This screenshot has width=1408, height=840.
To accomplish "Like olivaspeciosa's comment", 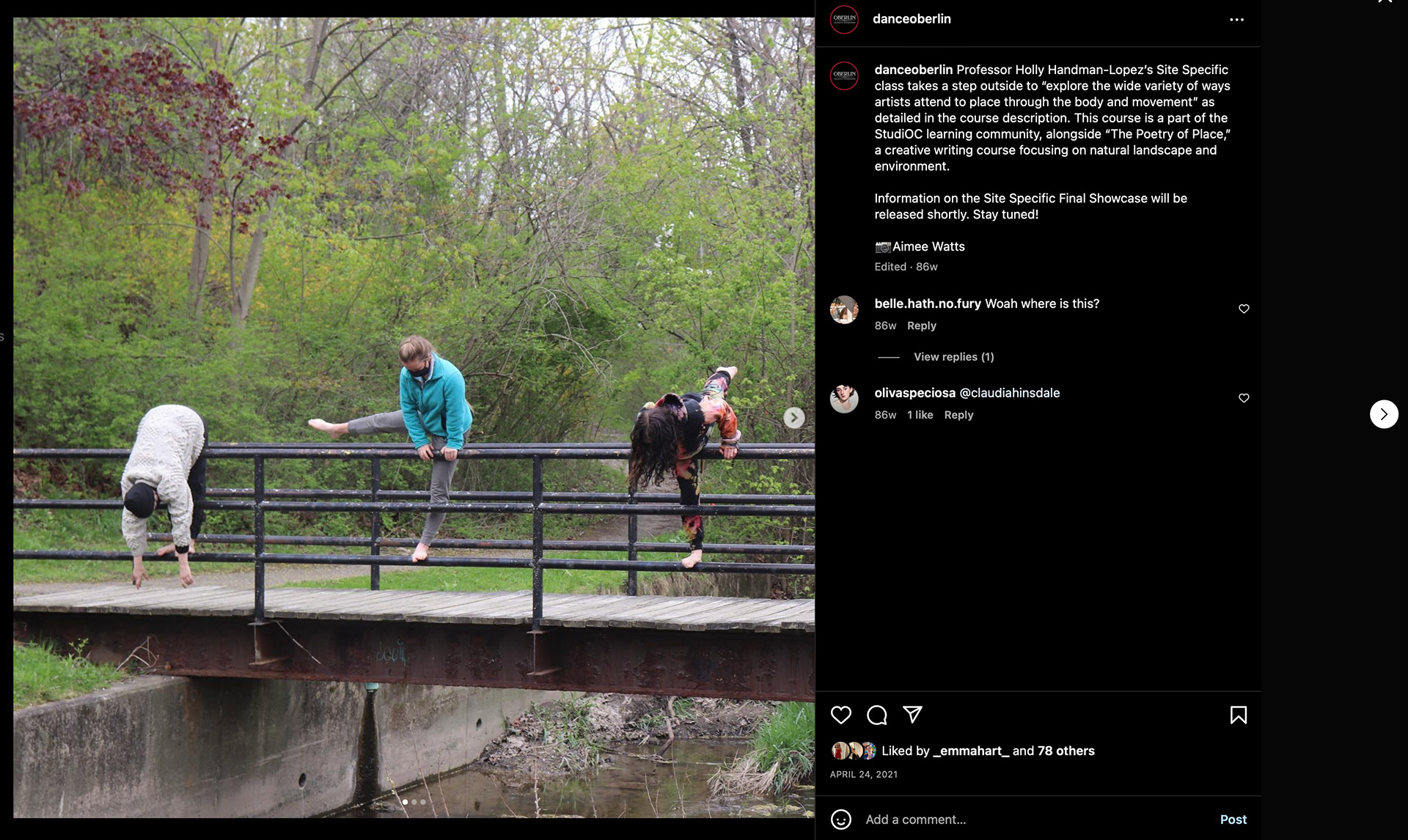I will [x=1244, y=398].
